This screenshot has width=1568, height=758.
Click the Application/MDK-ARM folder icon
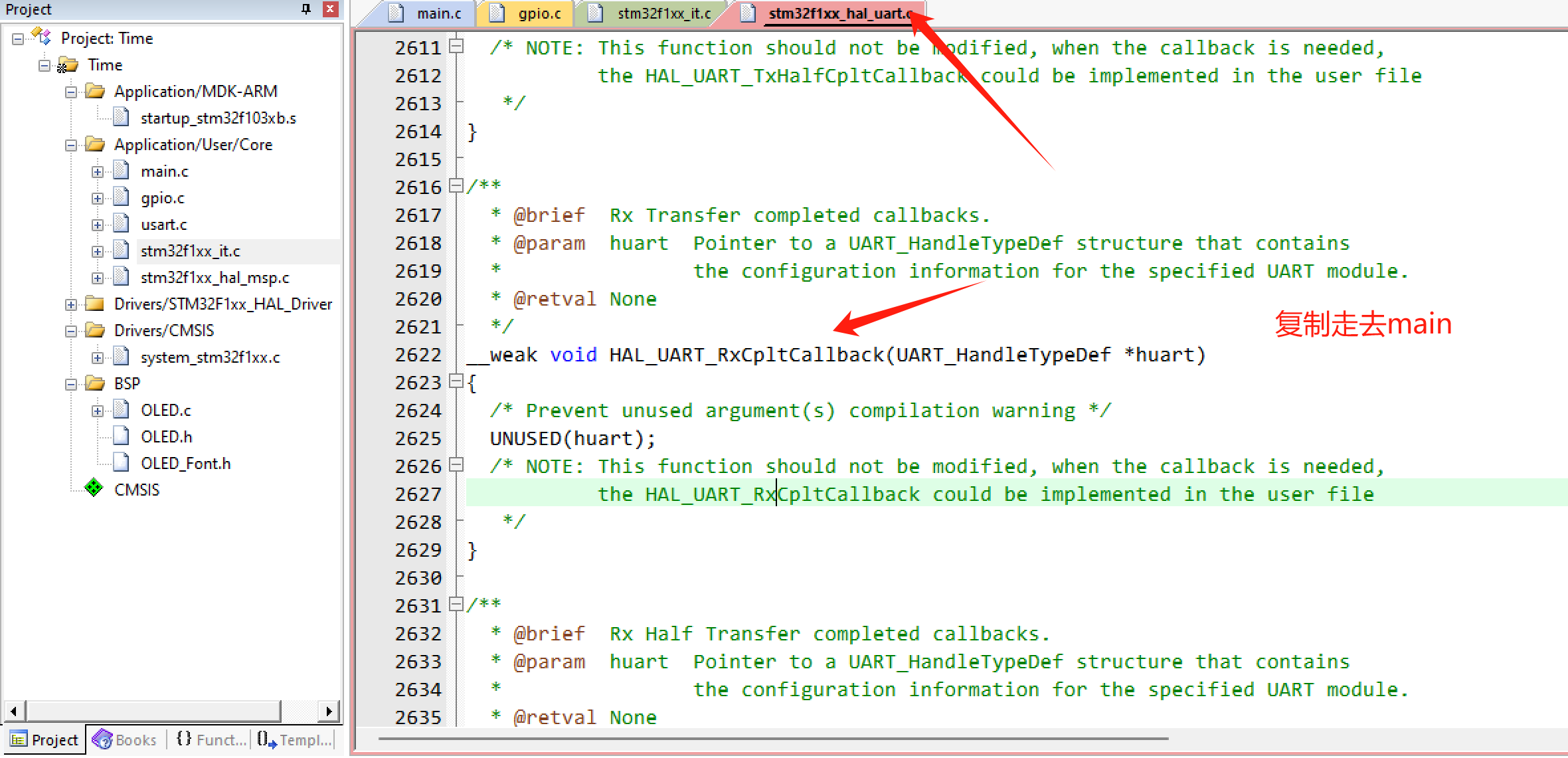click(96, 91)
